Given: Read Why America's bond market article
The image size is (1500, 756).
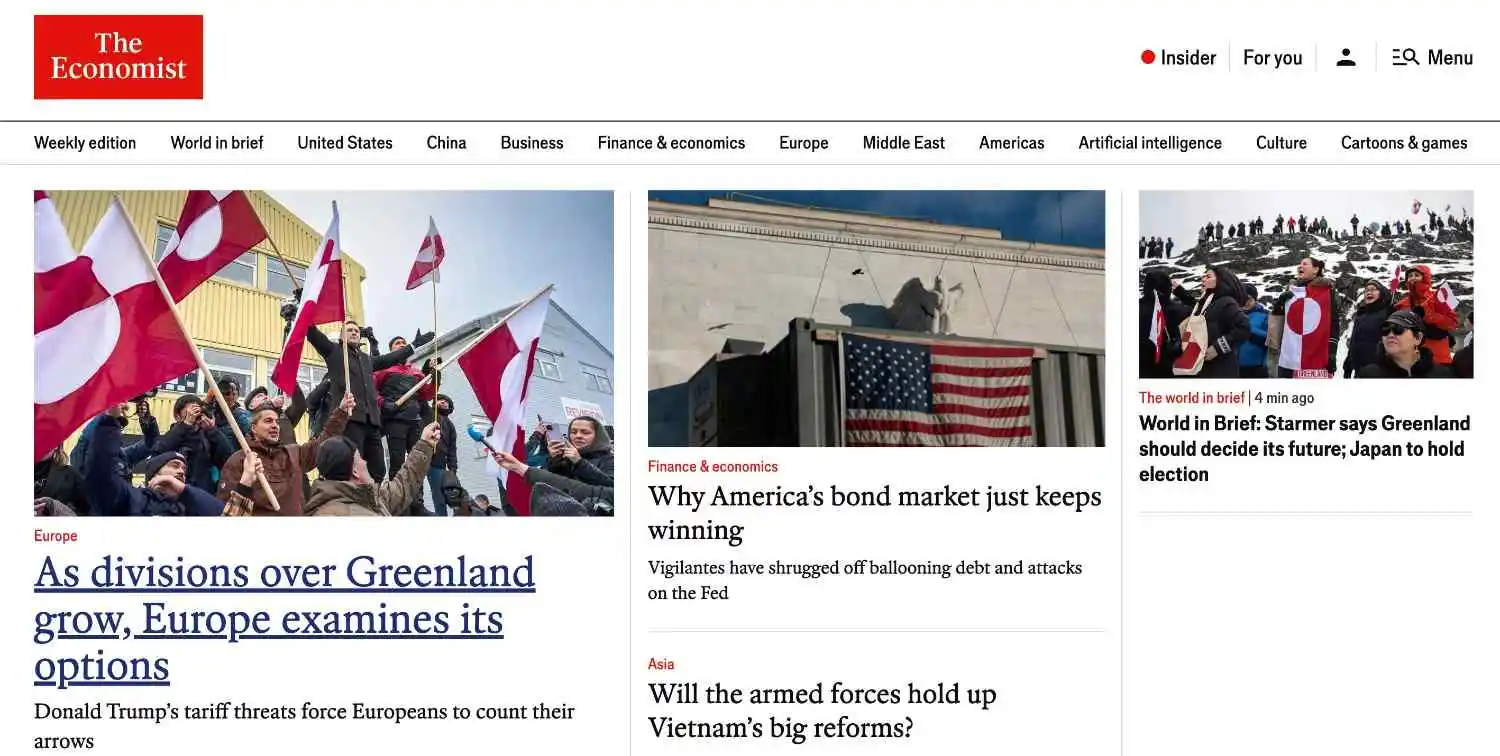Looking at the screenshot, I should tap(875, 513).
